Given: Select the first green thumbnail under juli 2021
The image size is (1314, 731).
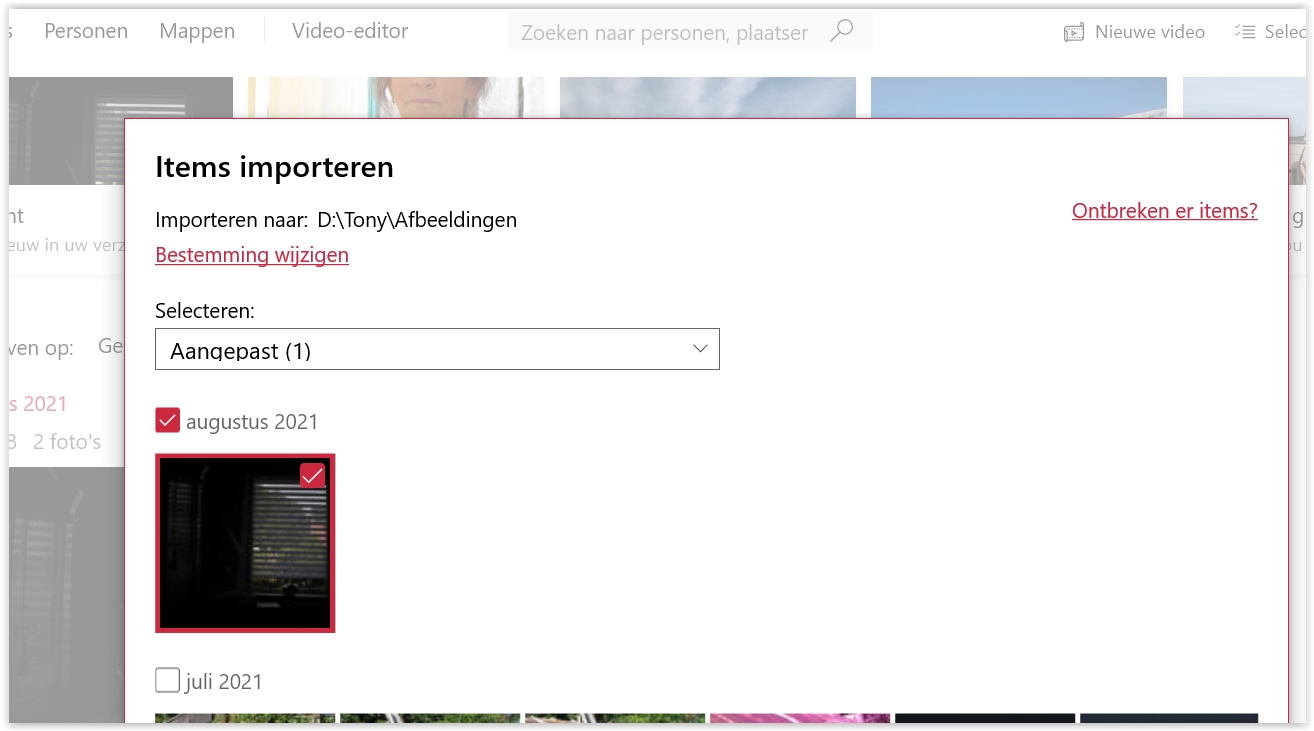Looking at the screenshot, I should 245,718.
